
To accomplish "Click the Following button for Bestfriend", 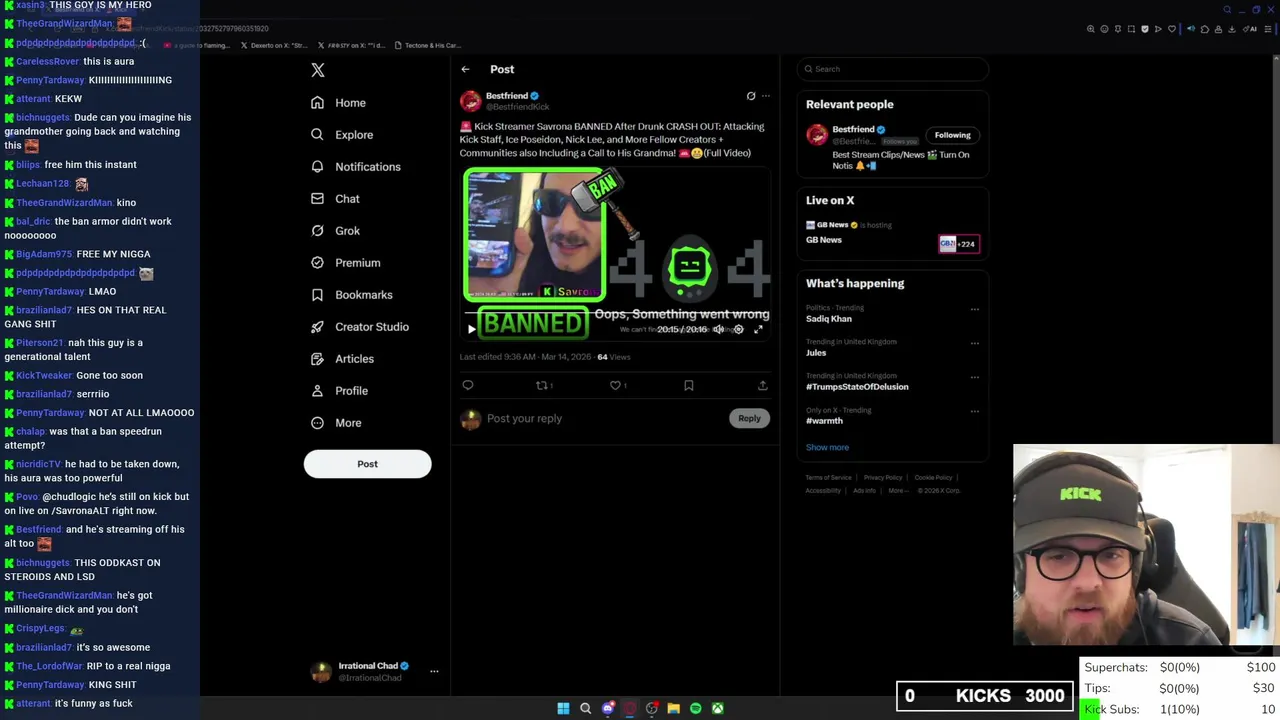I will (x=952, y=135).
